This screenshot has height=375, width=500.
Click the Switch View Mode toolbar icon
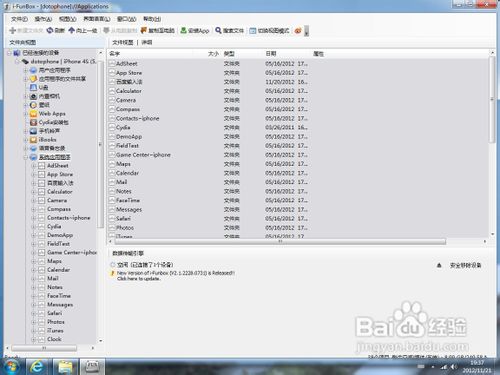point(253,31)
